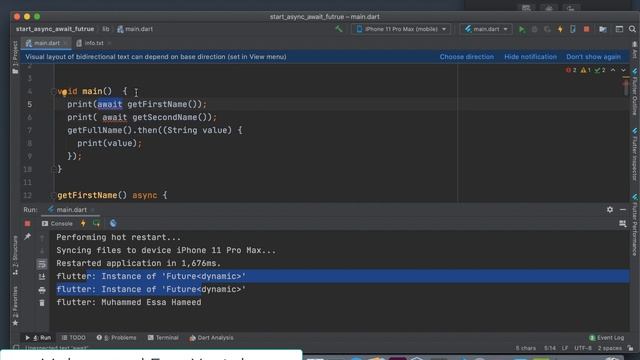
Task: Click the Debug bug icon in toolbar
Action: [x=534, y=29]
